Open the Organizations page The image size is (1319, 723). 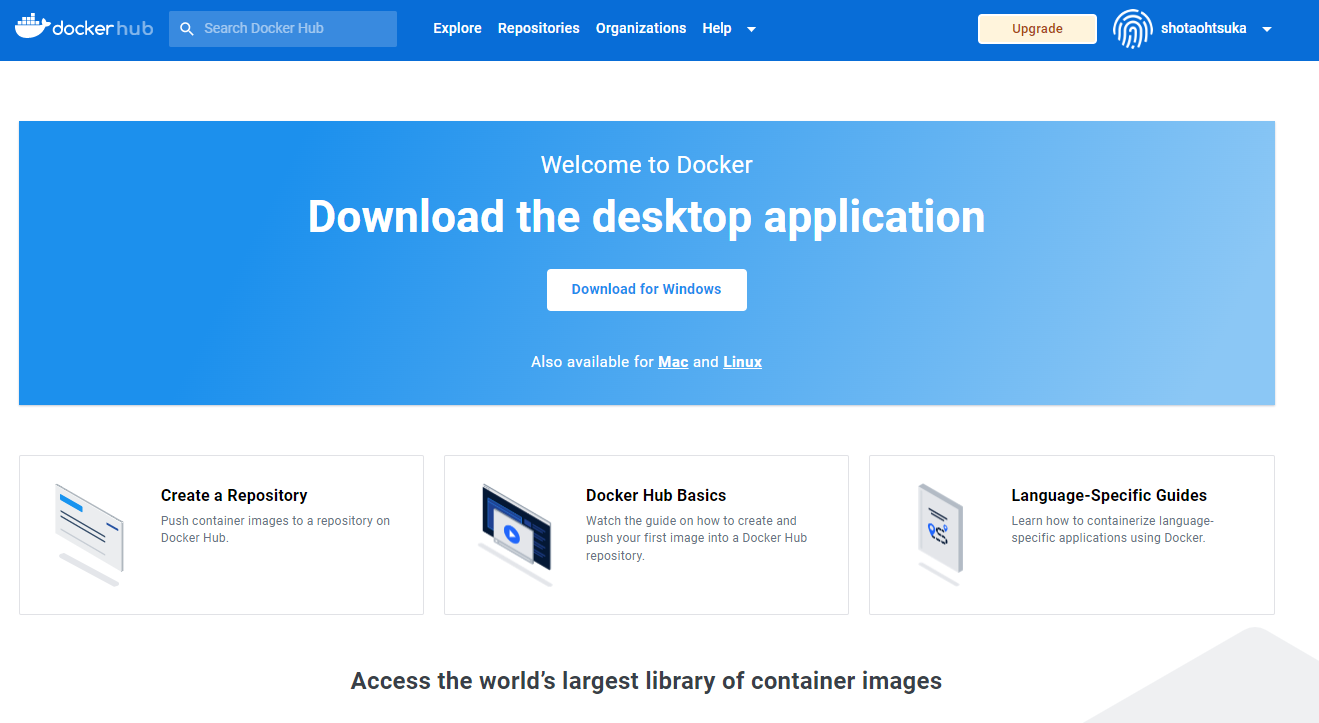[641, 28]
